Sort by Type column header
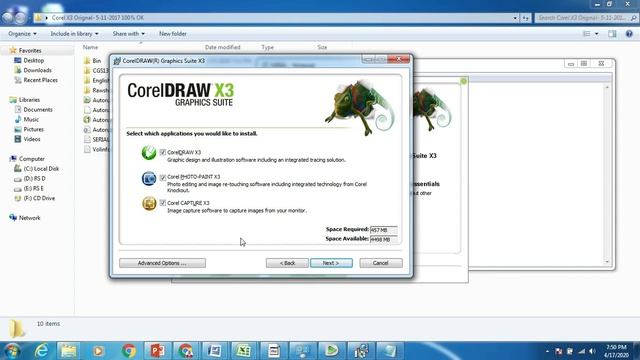640x360 pixels. pyautogui.click(x=268, y=47)
